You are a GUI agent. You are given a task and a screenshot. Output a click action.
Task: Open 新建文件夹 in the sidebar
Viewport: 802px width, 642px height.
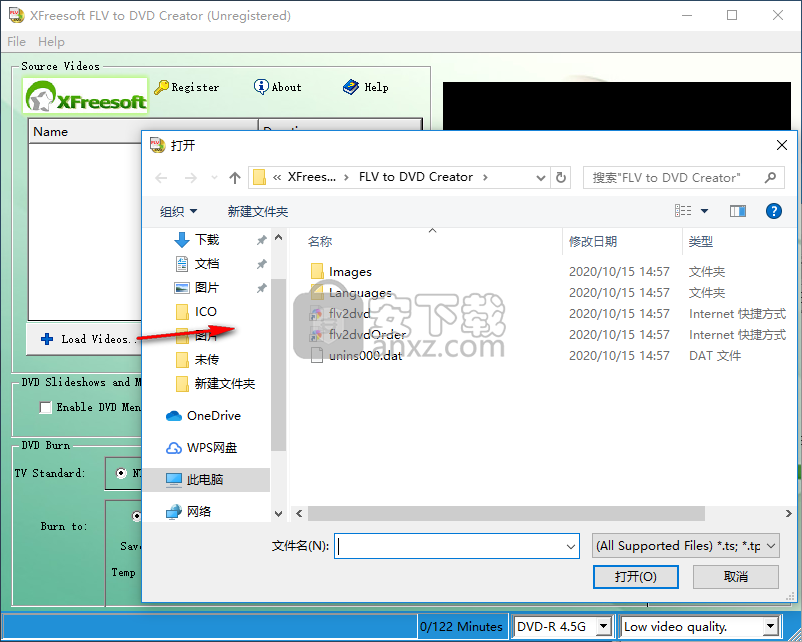[x=224, y=384]
